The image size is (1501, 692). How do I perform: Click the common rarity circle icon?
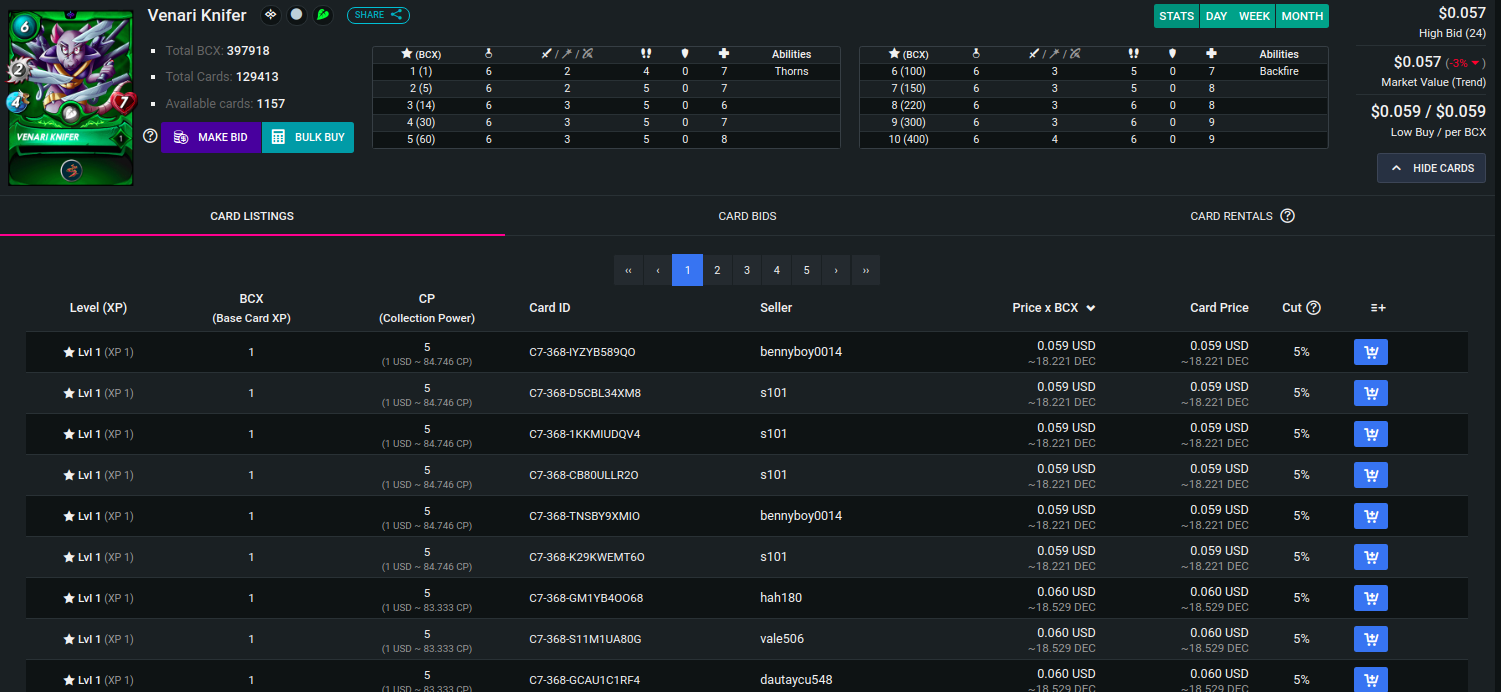(297, 15)
